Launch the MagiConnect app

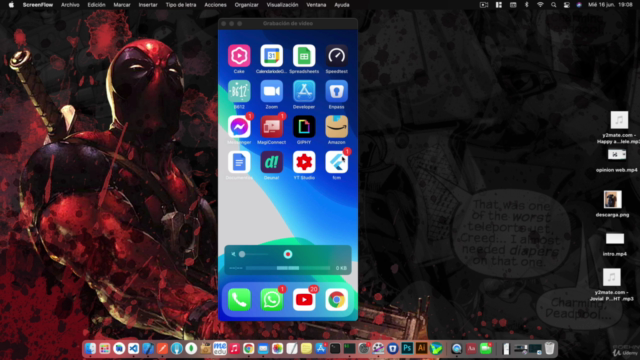pos(271,127)
